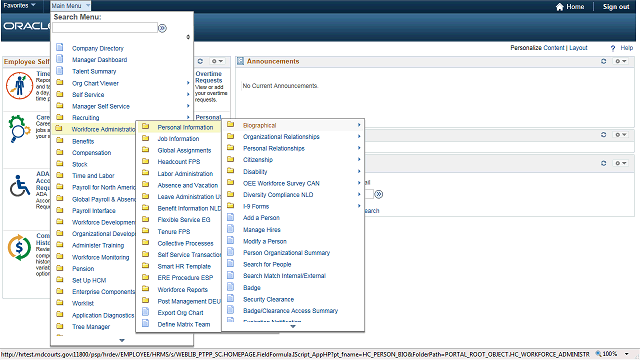Click the Personalize Layout link
This screenshot has width=640, height=360.
[578, 48]
